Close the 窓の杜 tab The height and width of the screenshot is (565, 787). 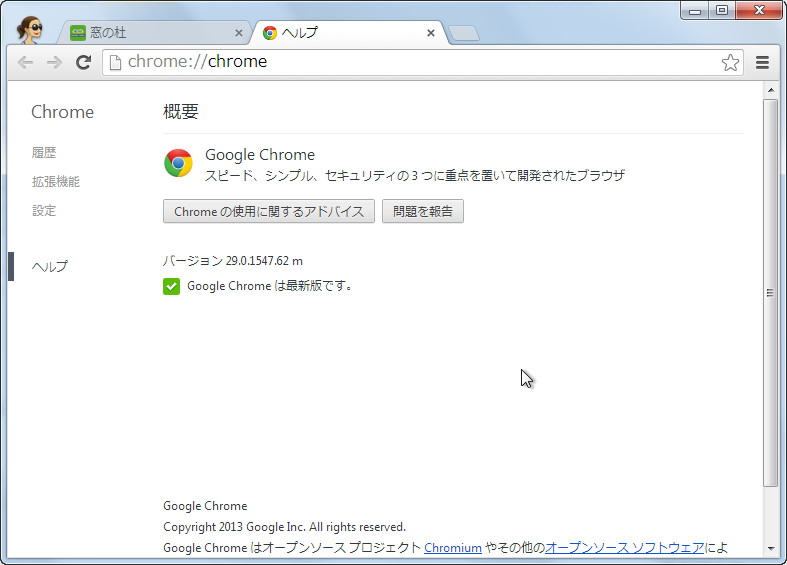coord(239,33)
